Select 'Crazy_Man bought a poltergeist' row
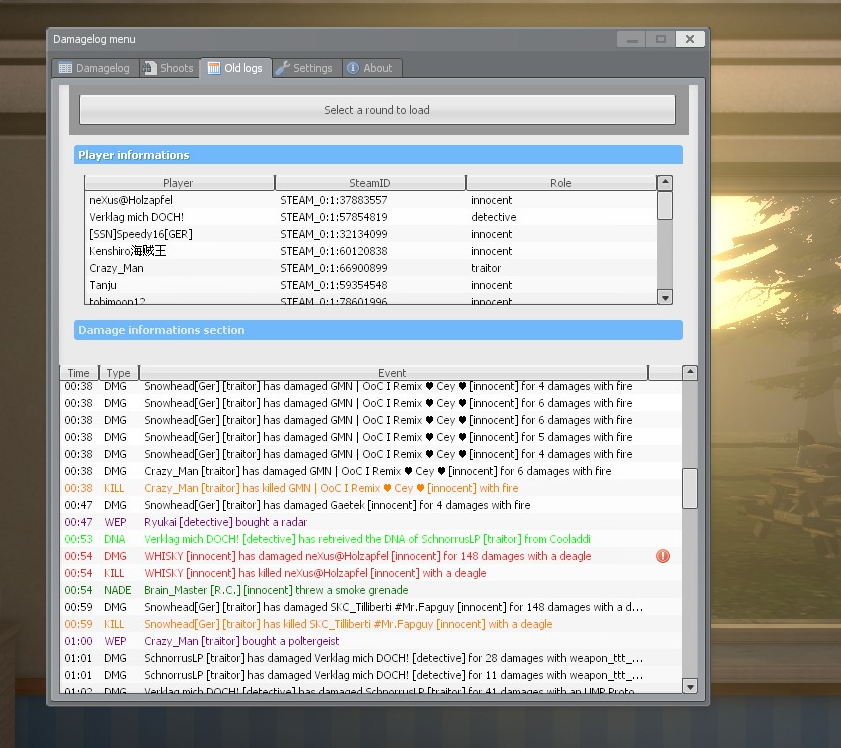The width and height of the screenshot is (841, 748). tap(371, 641)
